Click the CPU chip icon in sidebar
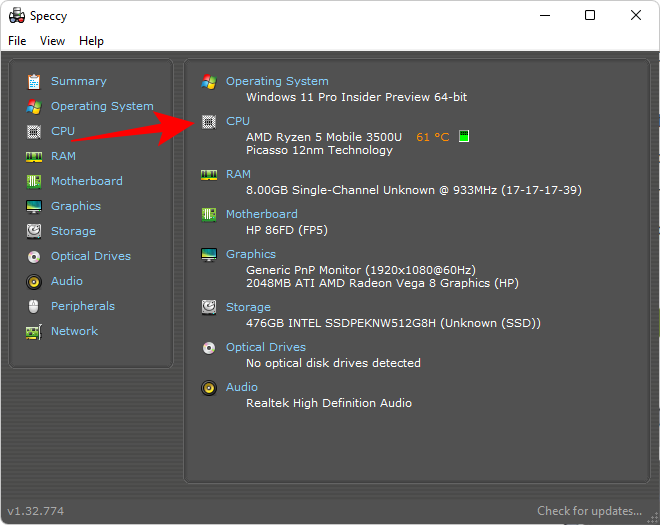 34,131
